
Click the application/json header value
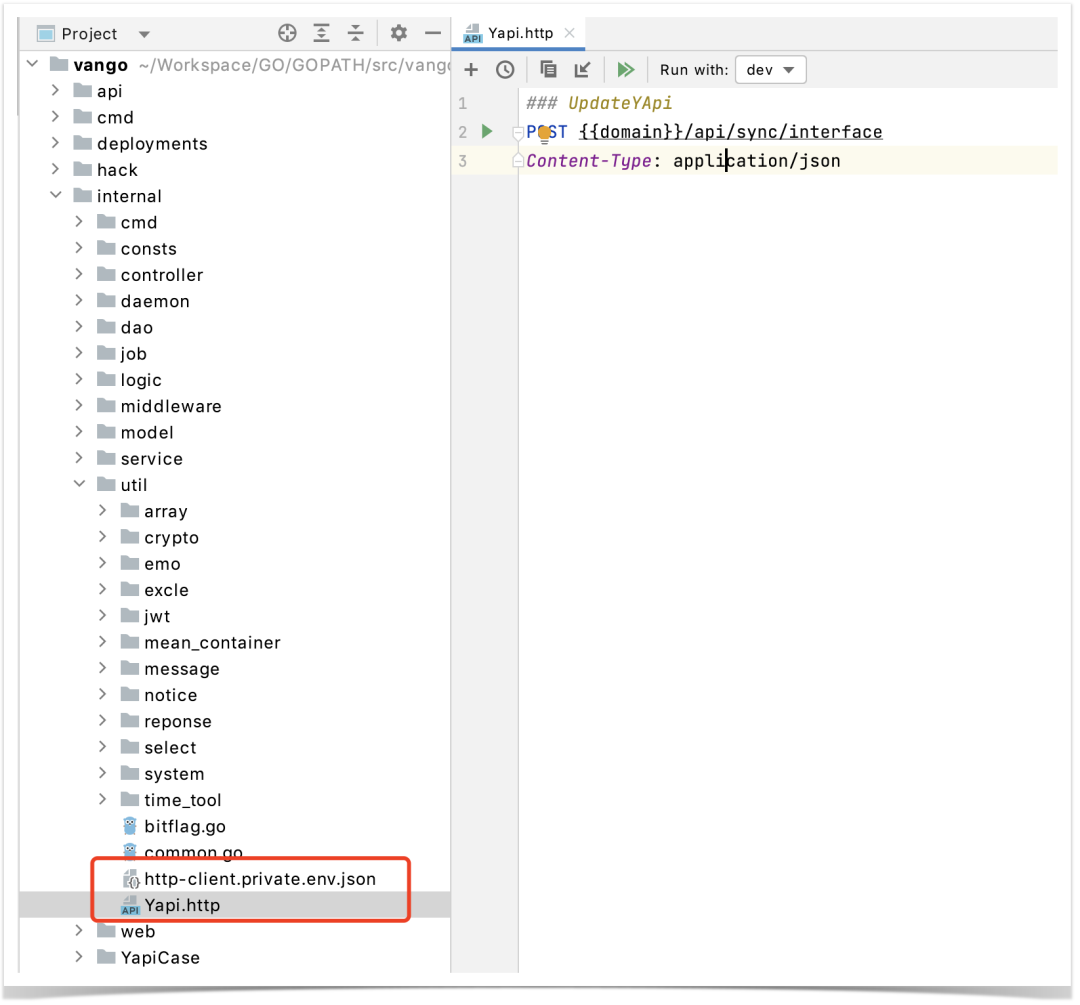[757, 160]
